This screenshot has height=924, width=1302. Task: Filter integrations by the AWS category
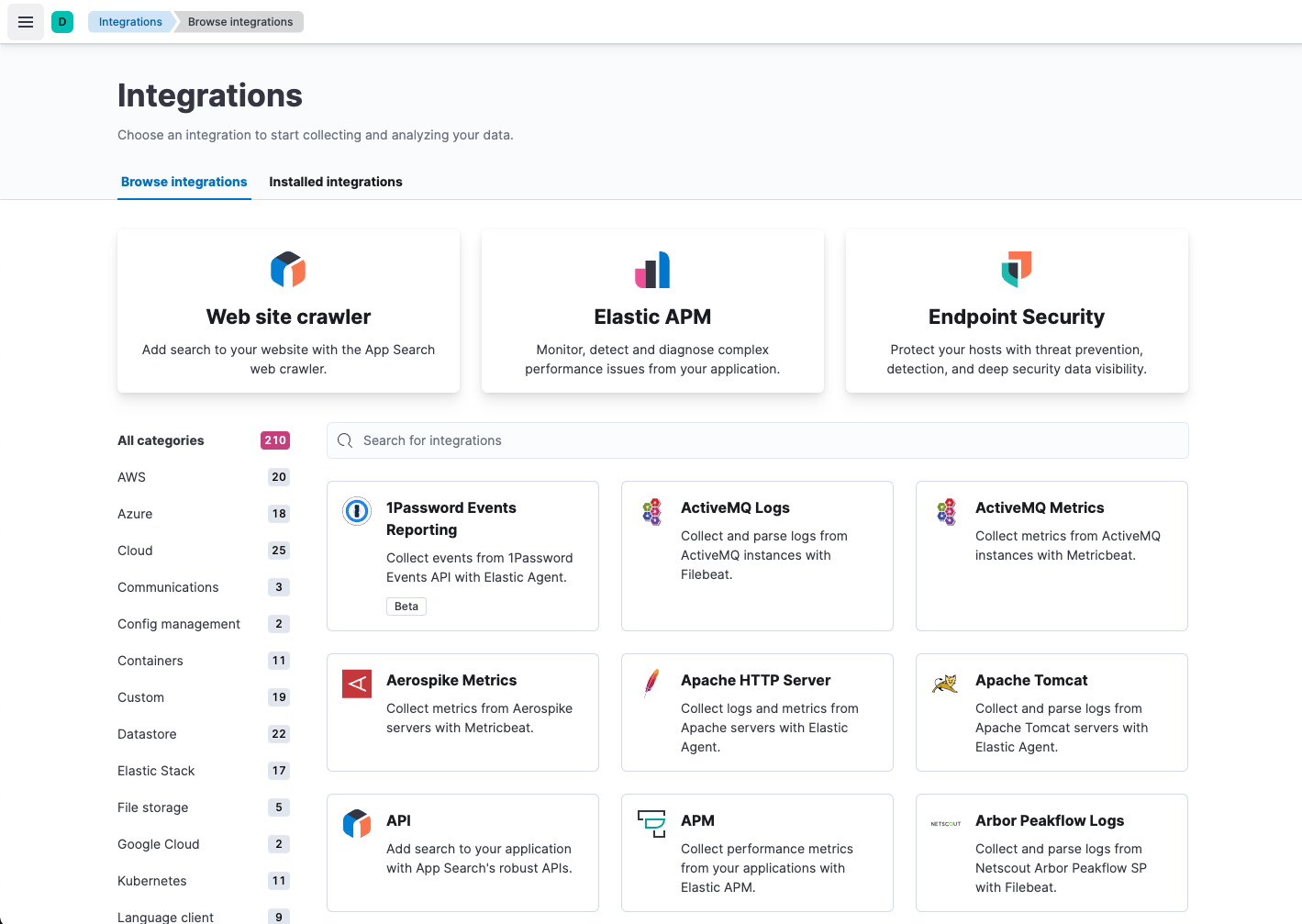click(131, 477)
